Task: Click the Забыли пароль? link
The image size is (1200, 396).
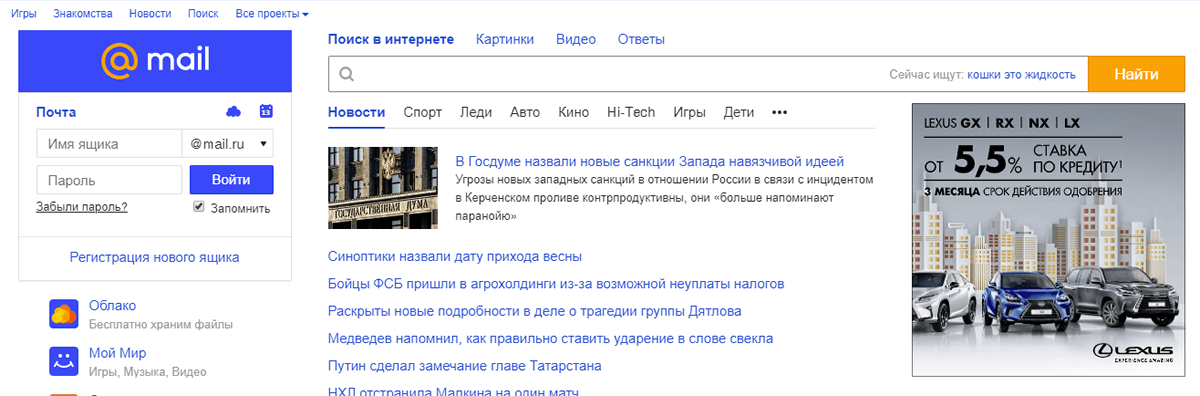Action: click(x=82, y=208)
